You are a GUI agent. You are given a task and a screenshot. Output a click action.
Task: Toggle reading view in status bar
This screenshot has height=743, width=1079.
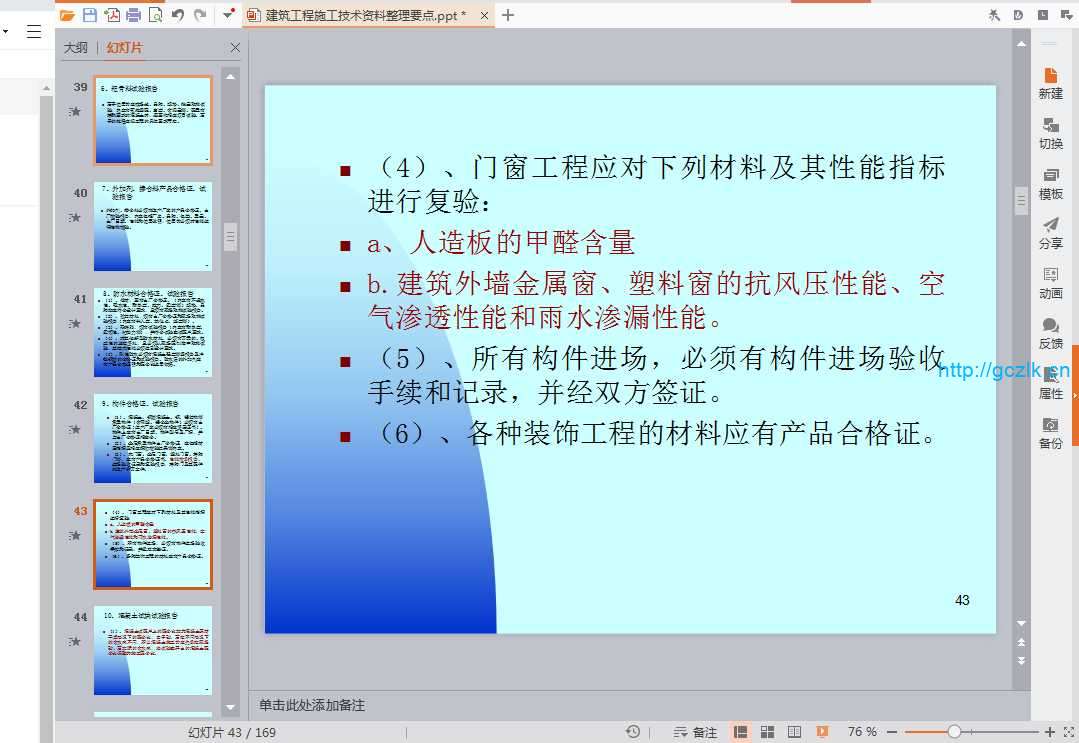pyautogui.click(x=794, y=732)
